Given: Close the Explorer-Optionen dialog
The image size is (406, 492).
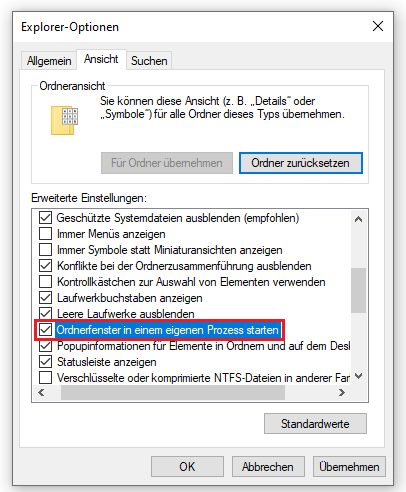Looking at the screenshot, I should [x=378, y=26].
